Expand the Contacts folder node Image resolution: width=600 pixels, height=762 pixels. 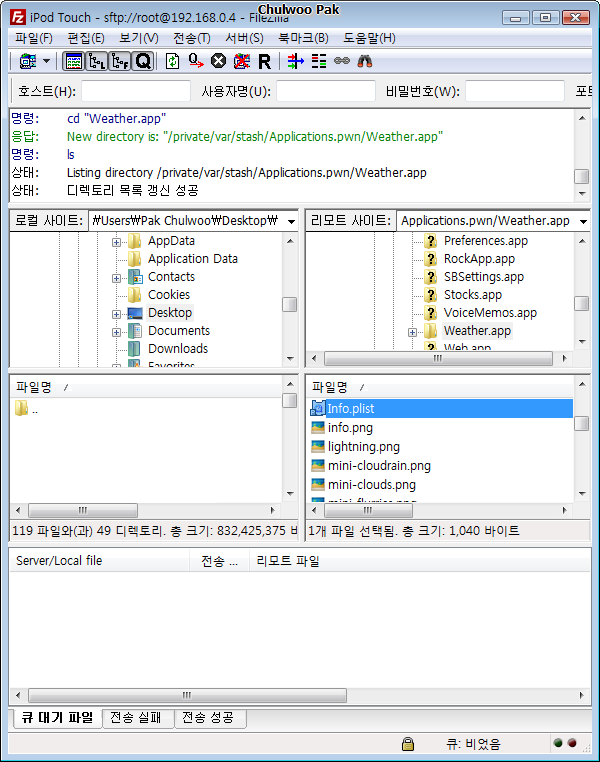tap(117, 278)
